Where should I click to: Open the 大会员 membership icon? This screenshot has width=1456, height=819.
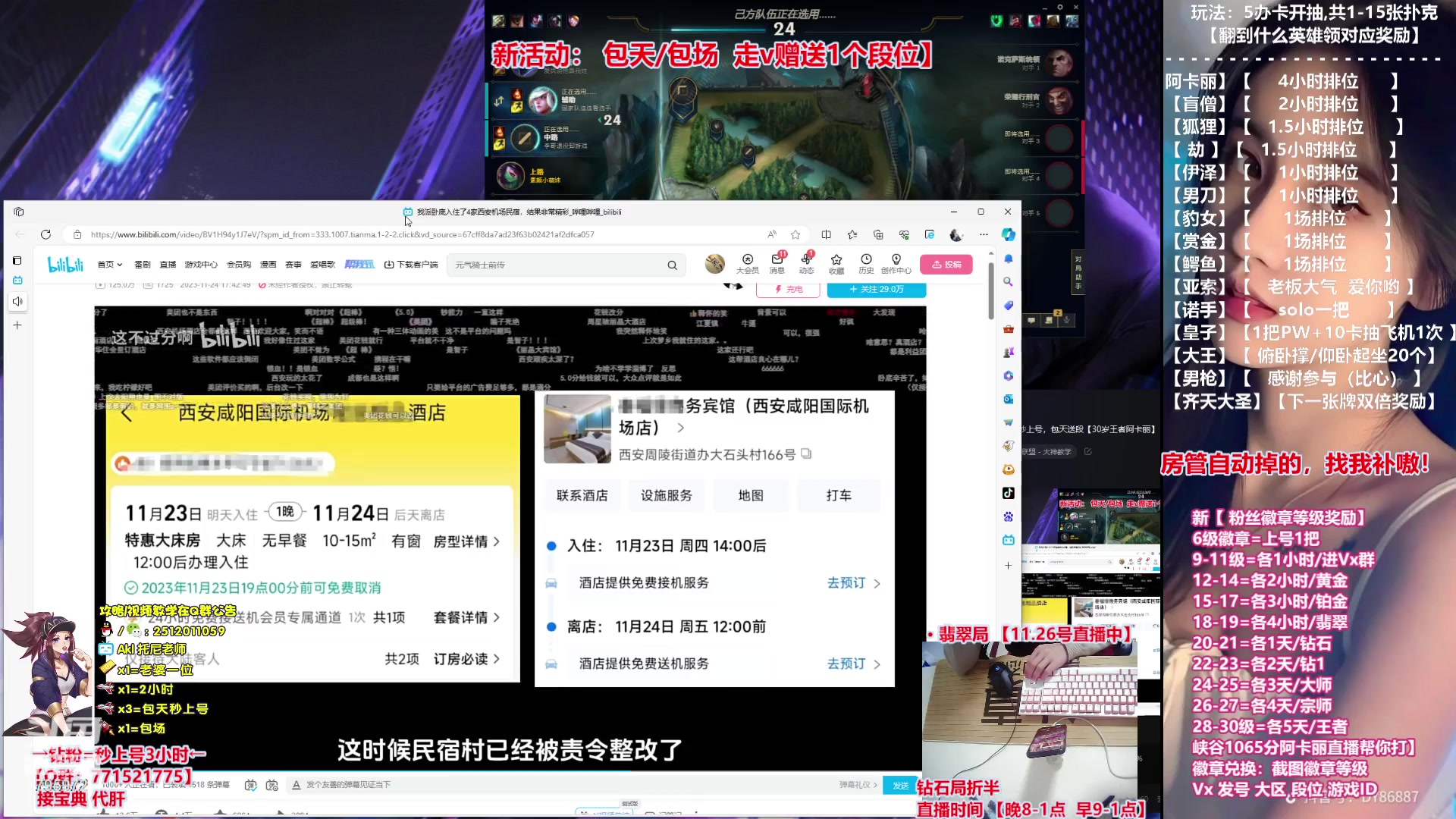pos(748,263)
